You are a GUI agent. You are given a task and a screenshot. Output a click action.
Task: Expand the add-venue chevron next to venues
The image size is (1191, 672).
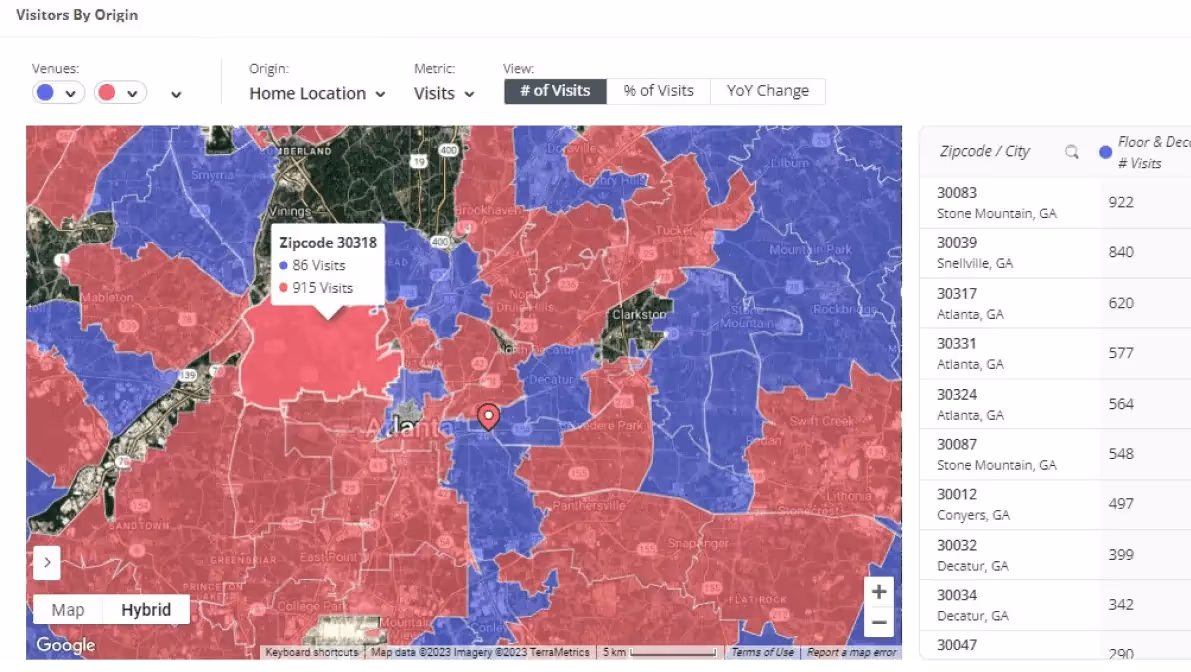pyautogui.click(x=176, y=94)
